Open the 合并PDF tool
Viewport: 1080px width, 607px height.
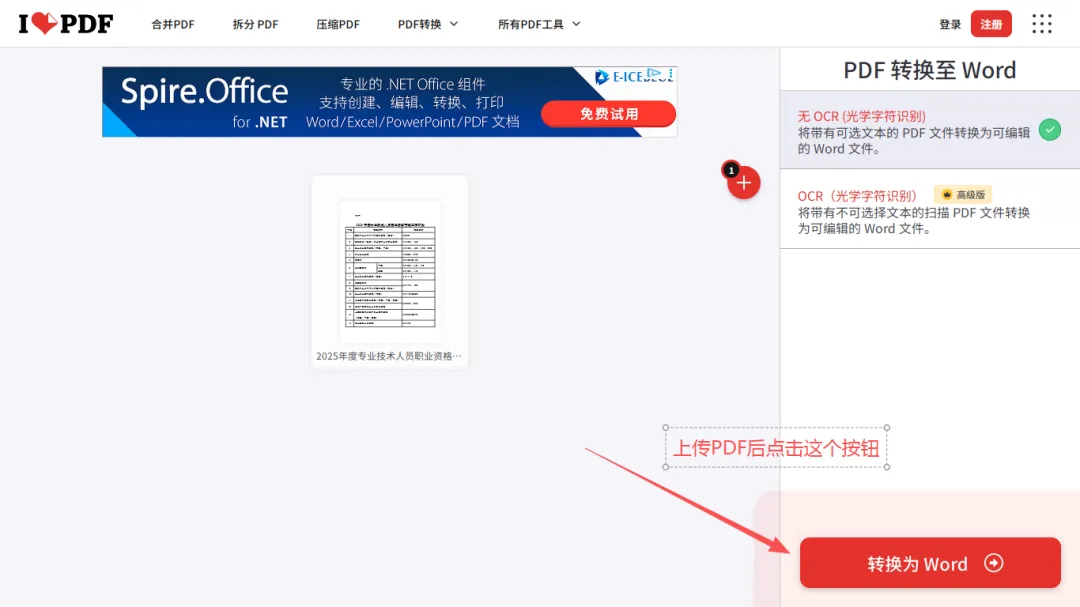[173, 24]
